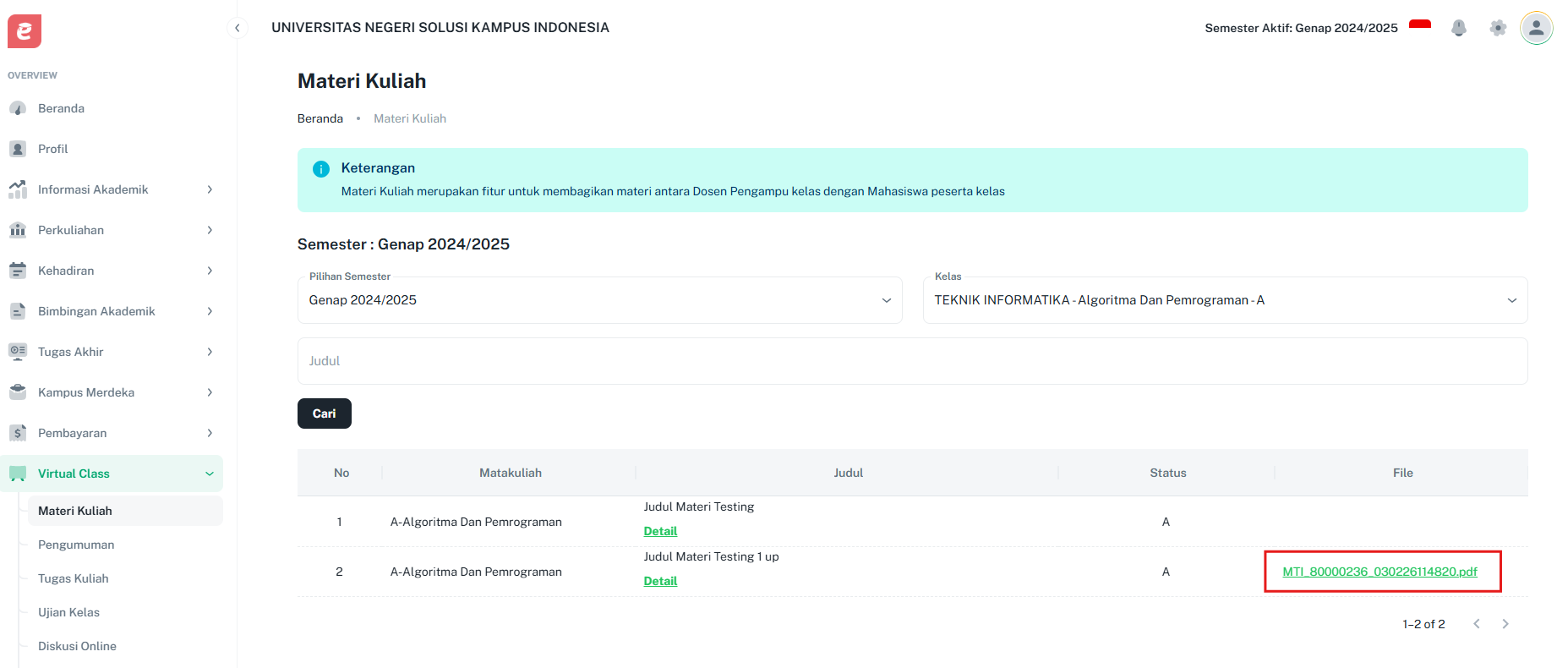Image resolution: width=1568 pixels, height=668 pixels.
Task: Click the Status column header
Action: (1168, 473)
